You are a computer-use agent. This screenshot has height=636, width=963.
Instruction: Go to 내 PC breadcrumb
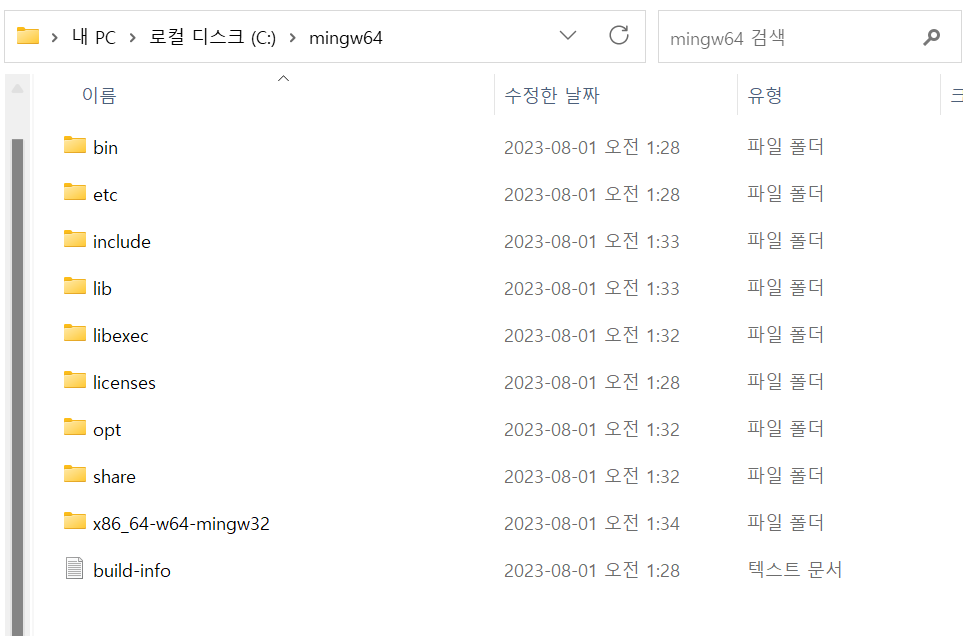[94, 37]
